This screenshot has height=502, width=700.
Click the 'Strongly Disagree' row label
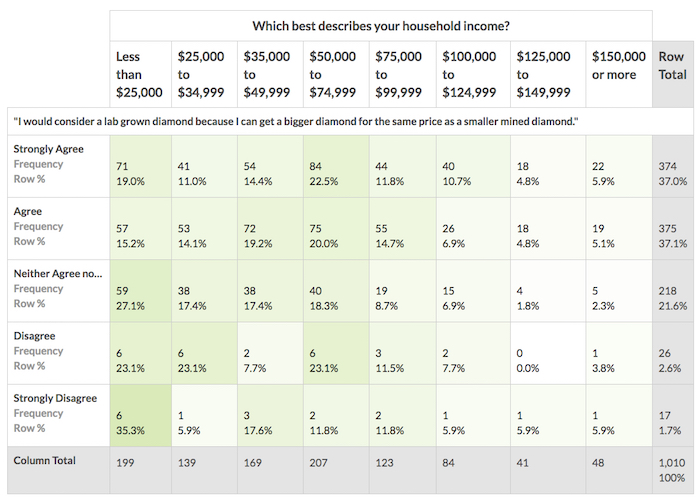pyautogui.click(x=55, y=398)
